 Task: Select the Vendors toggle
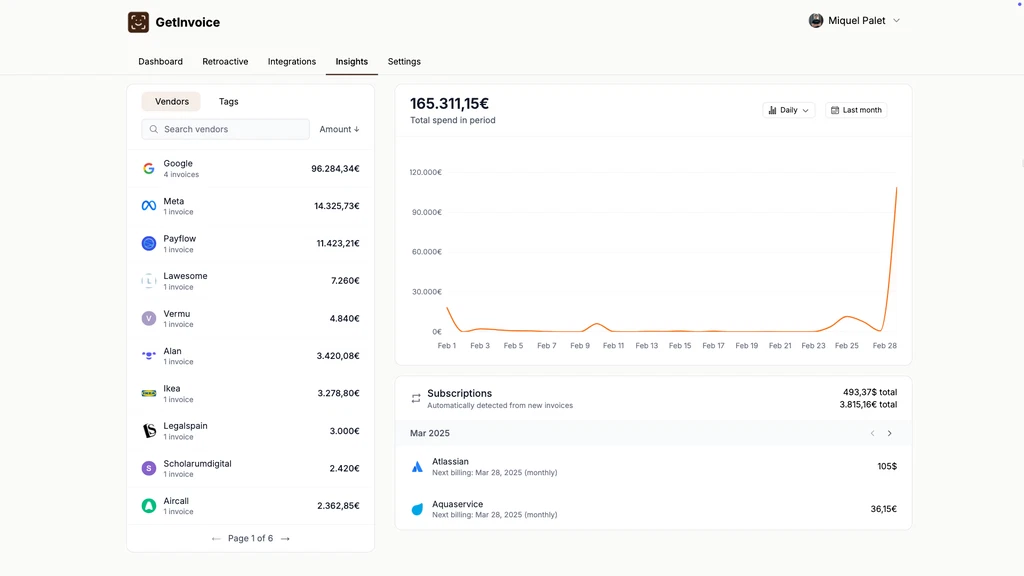pos(172,102)
